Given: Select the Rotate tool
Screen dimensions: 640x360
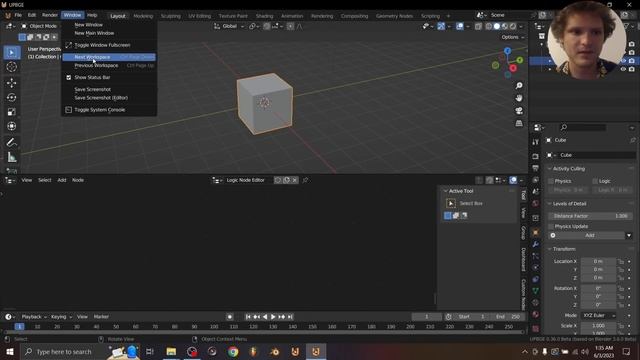Looking at the screenshot, I should (x=11, y=97).
